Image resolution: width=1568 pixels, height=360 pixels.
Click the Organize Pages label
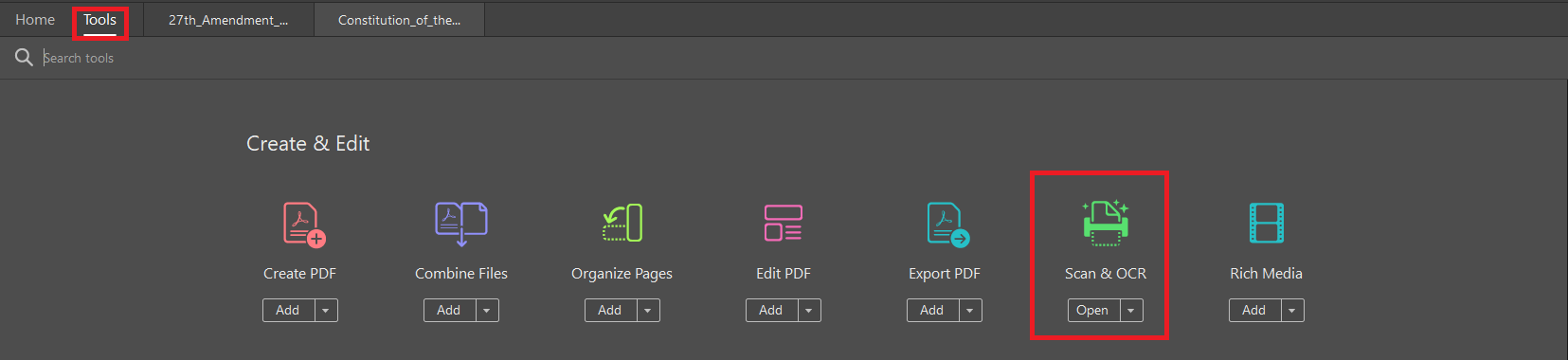tap(622, 274)
